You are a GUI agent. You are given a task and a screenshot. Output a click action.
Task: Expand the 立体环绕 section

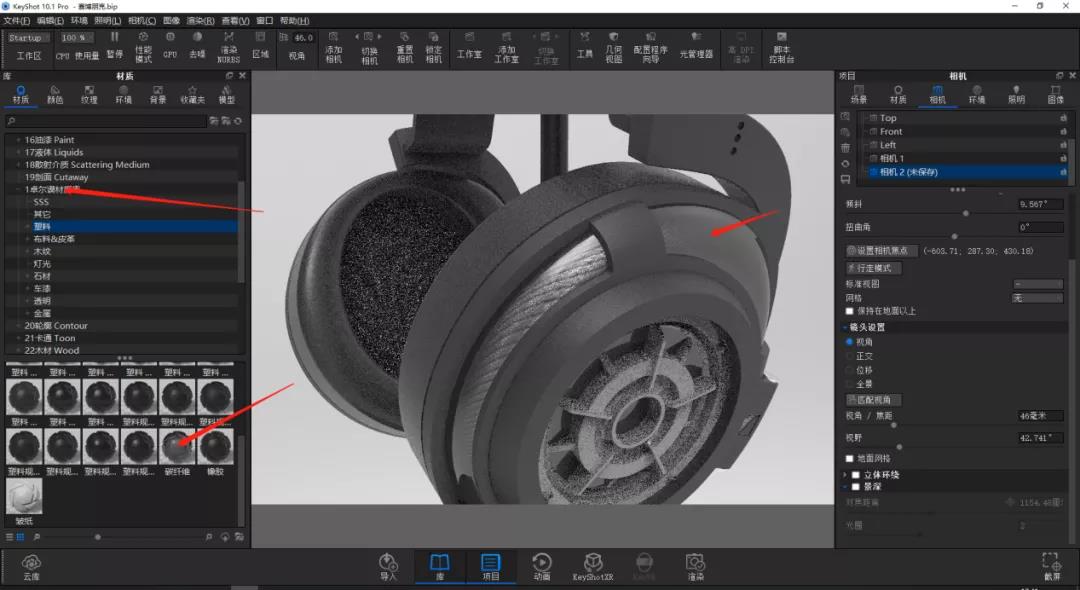coord(845,474)
